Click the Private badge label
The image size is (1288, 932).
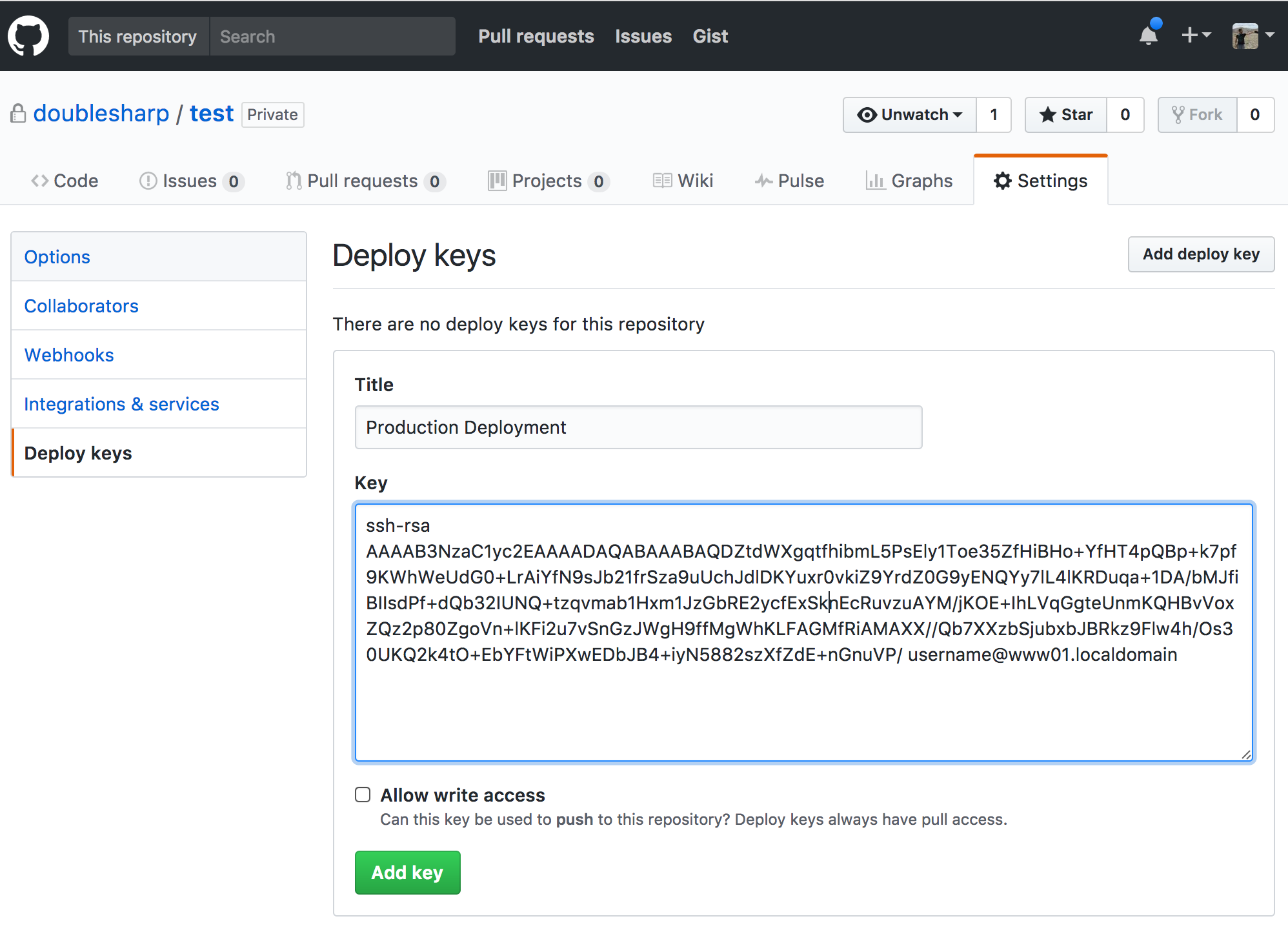click(x=273, y=115)
